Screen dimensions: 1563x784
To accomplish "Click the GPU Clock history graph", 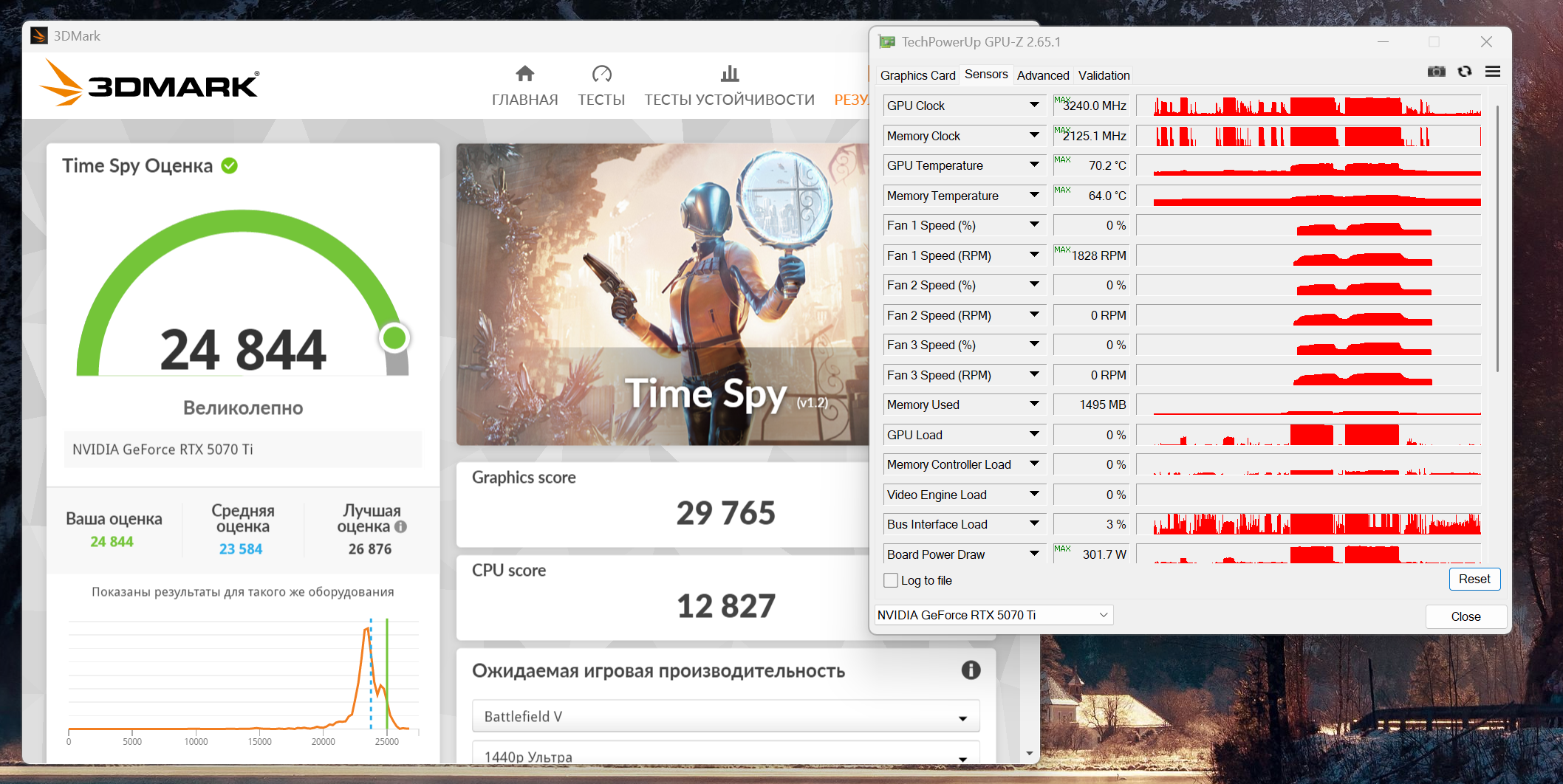I will (x=1309, y=106).
